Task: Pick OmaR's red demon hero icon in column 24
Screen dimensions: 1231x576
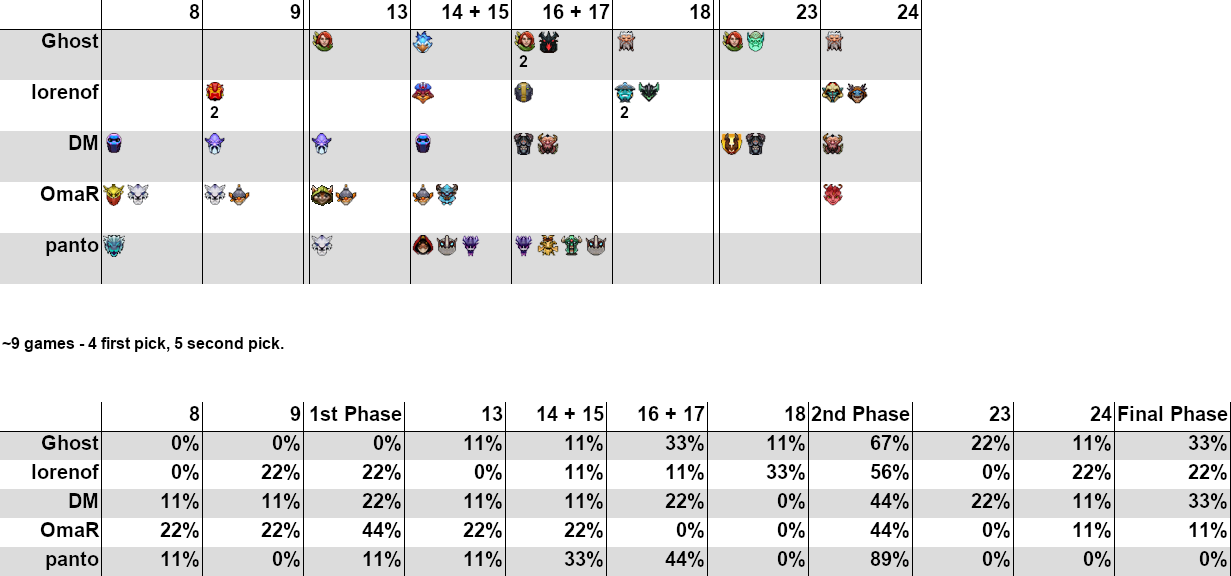Action: point(834,194)
